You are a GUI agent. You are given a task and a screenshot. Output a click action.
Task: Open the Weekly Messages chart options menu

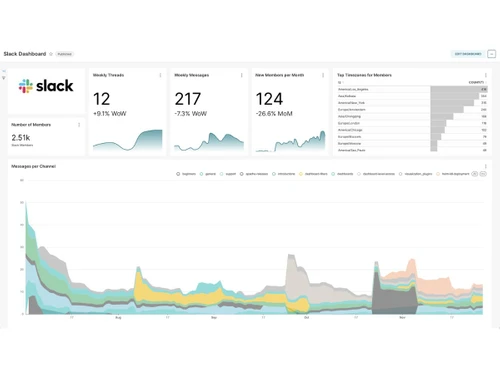tap(242, 75)
